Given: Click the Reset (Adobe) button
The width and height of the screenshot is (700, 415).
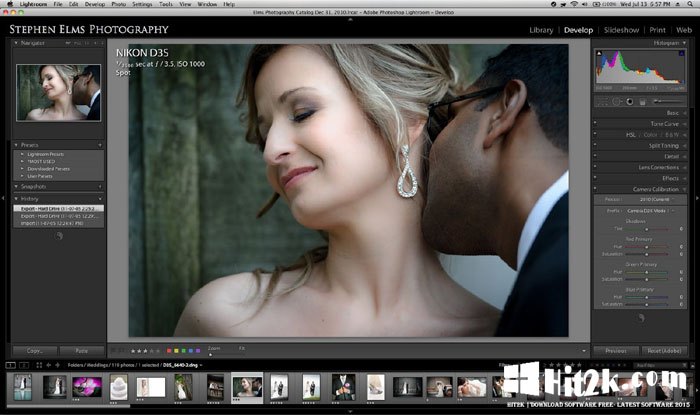Looking at the screenshot, I should [664, 351].
